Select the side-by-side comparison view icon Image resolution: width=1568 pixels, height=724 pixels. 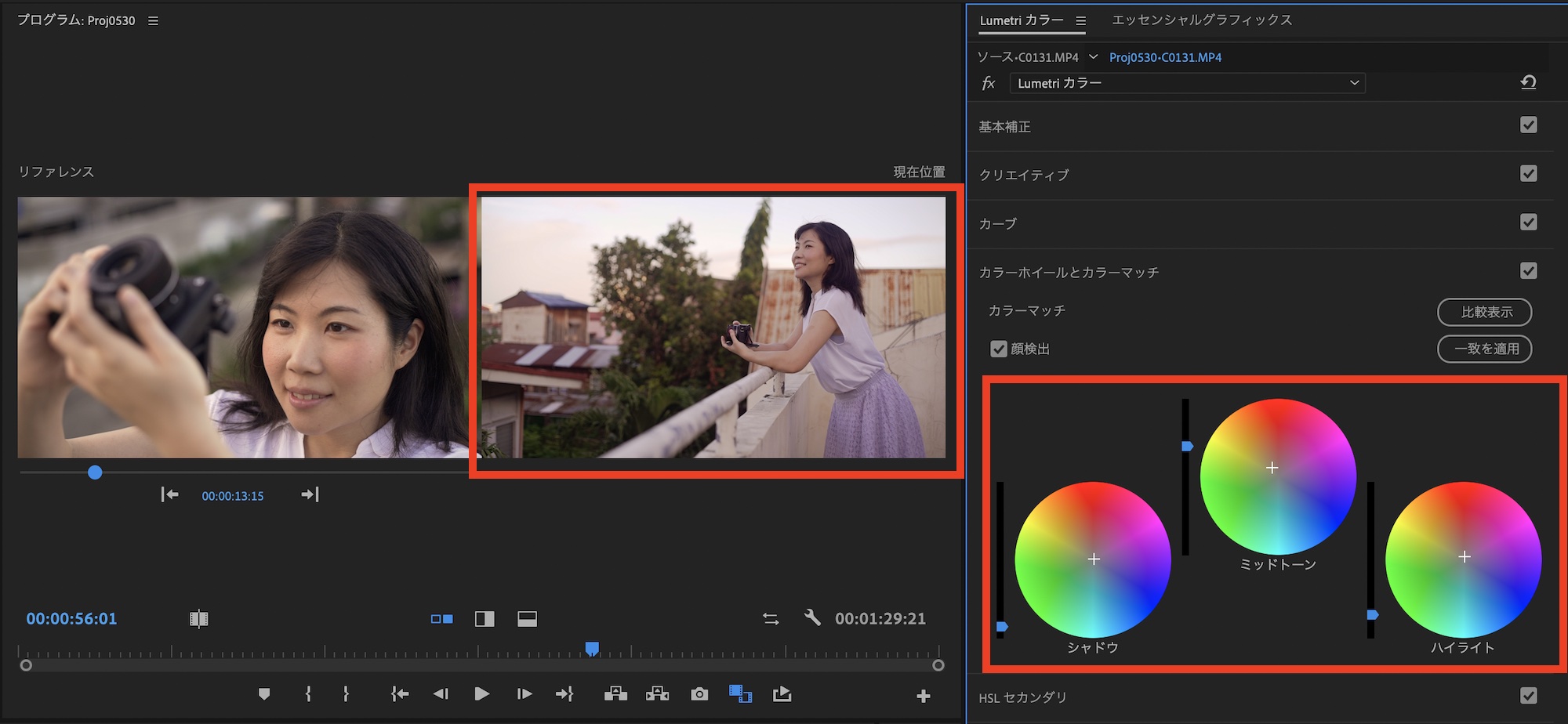pyautogui.click(x=441, y=619)
